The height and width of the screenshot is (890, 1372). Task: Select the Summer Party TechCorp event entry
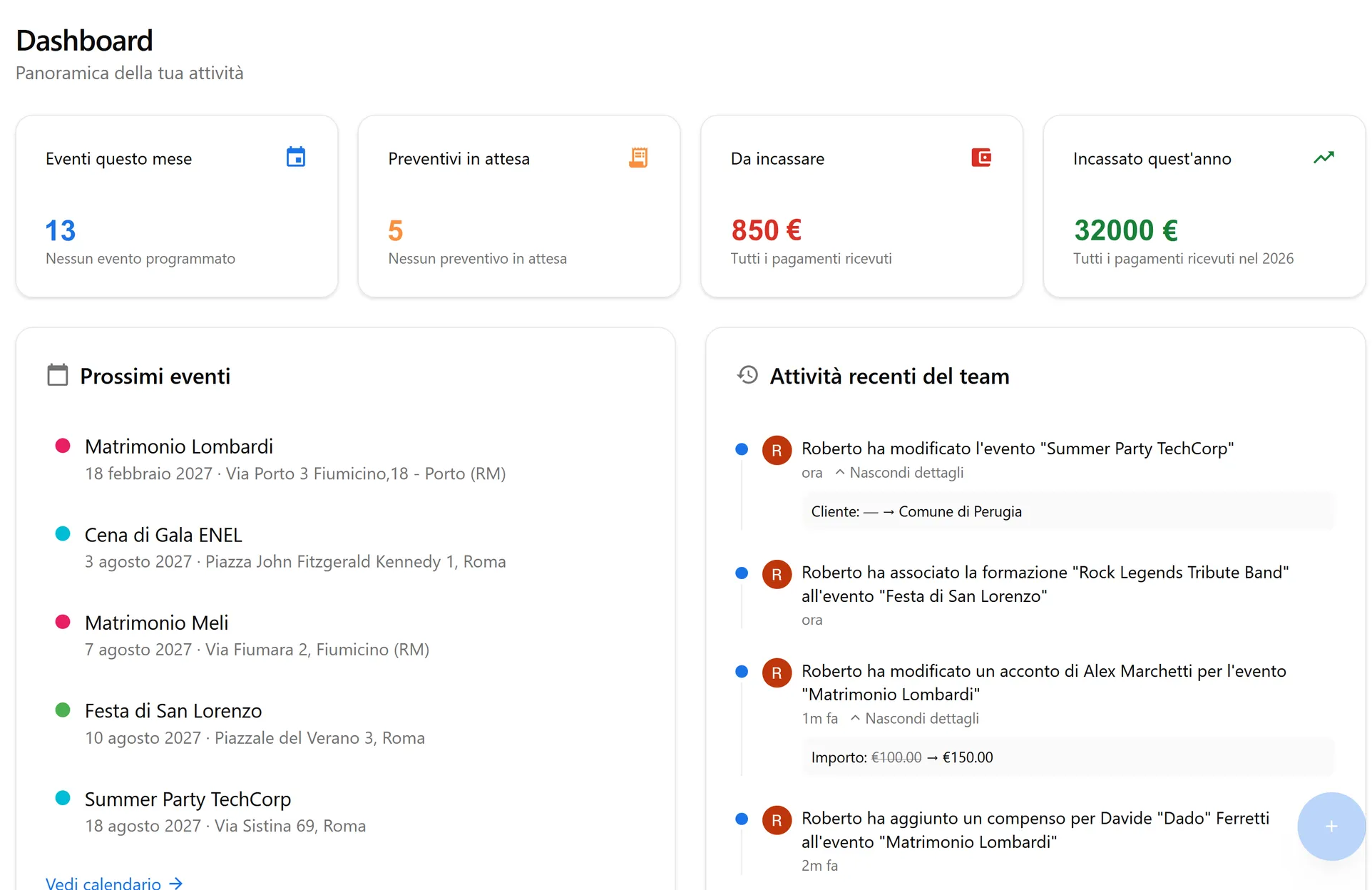tap(188, 799)
